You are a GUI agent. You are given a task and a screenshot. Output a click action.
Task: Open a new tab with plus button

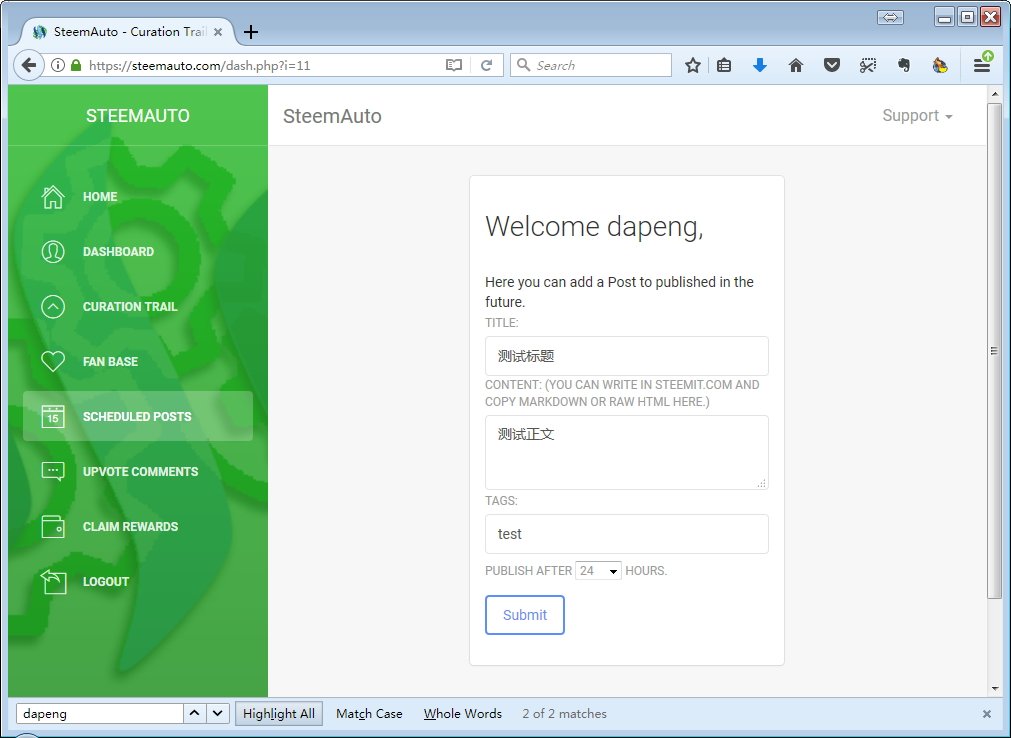[x=251, y=32]
